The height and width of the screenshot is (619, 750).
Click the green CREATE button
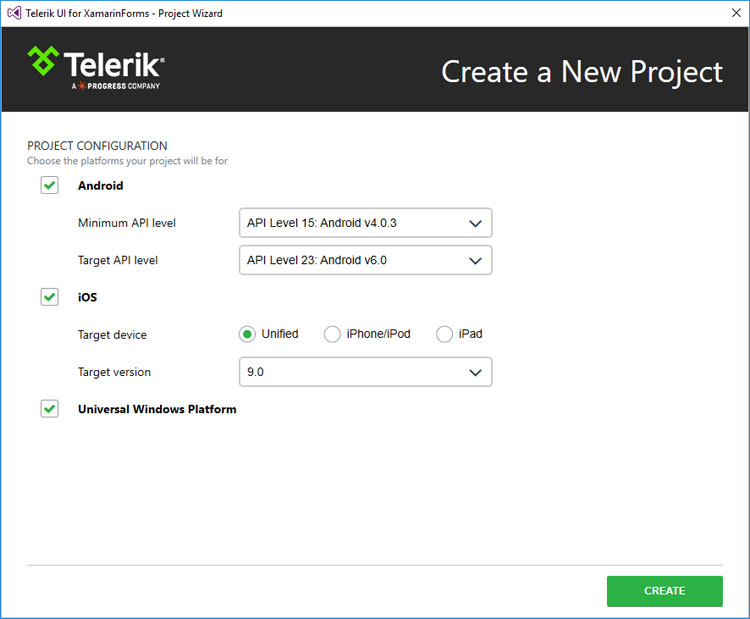(x=664, y=591)
